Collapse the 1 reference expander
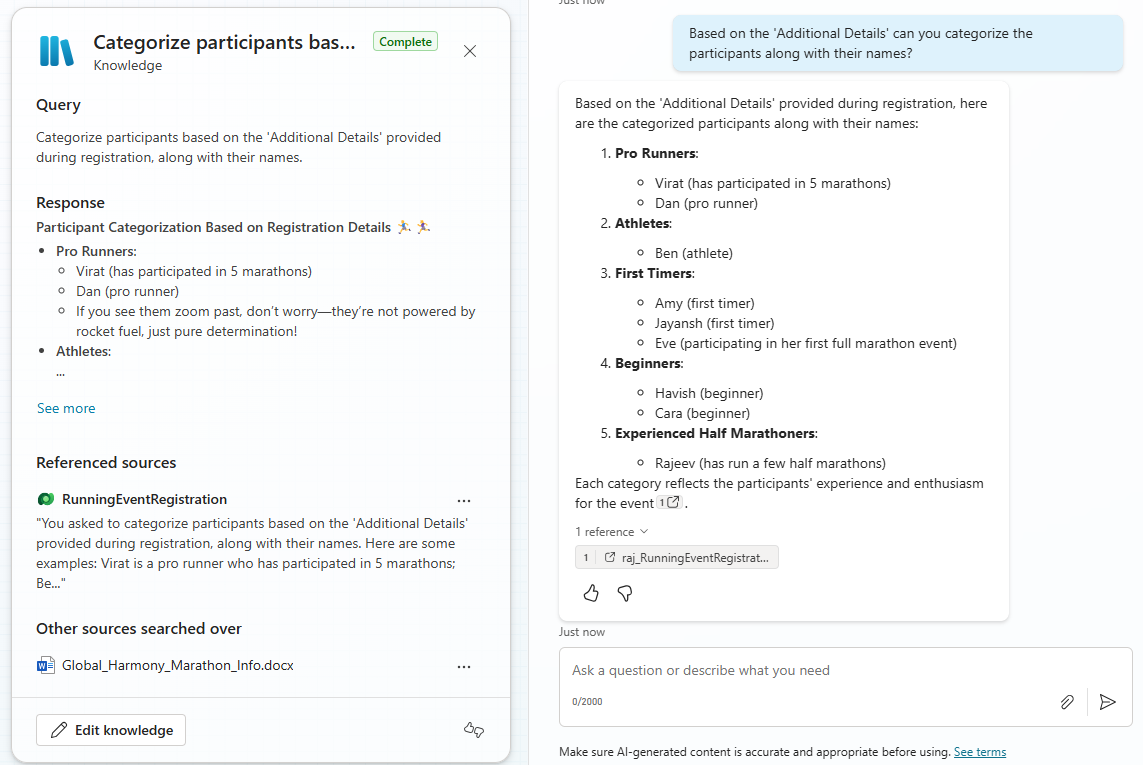 click(x=611, y=532)
